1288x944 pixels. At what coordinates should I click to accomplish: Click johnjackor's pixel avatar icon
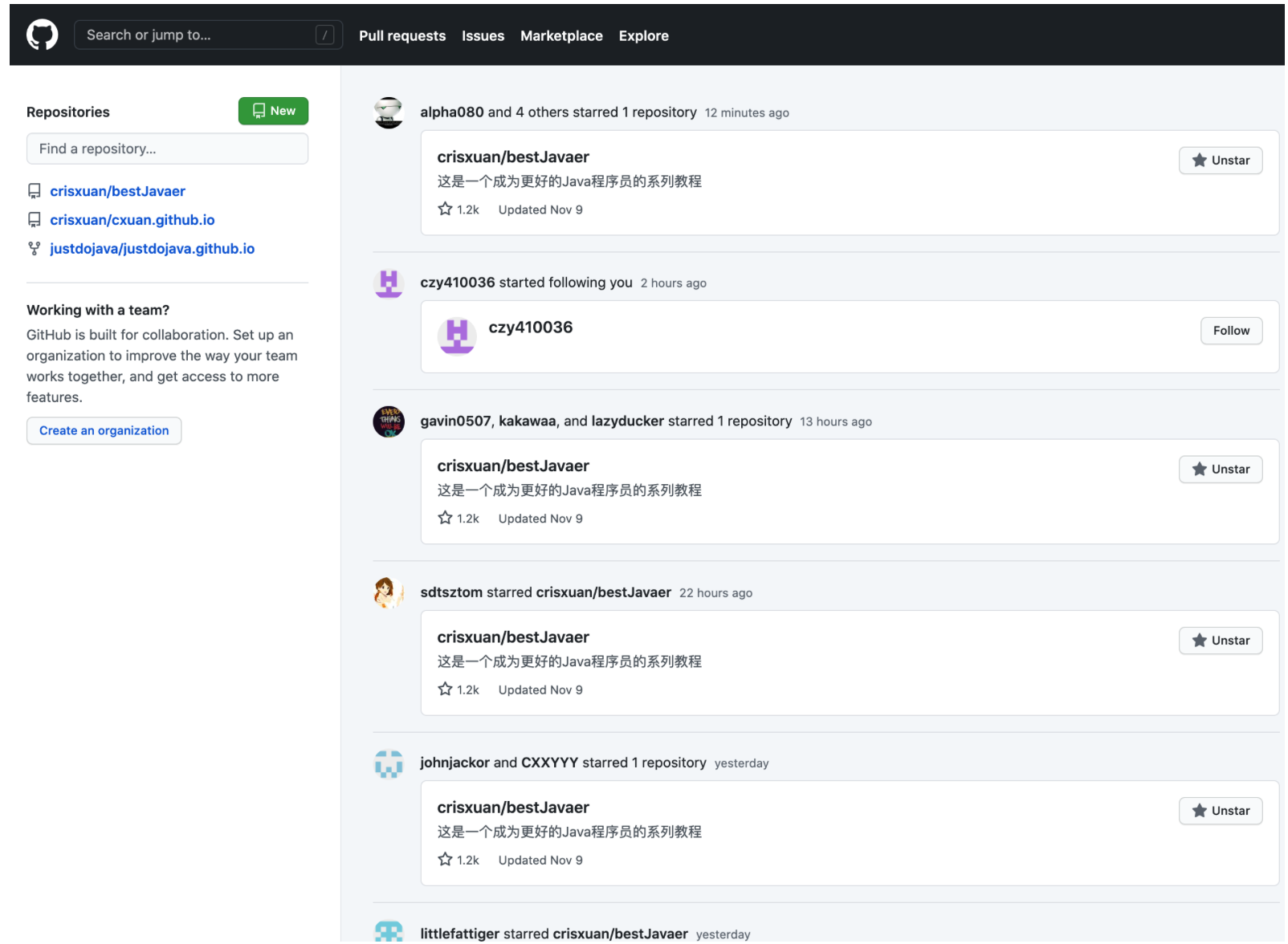pos(389,764)
